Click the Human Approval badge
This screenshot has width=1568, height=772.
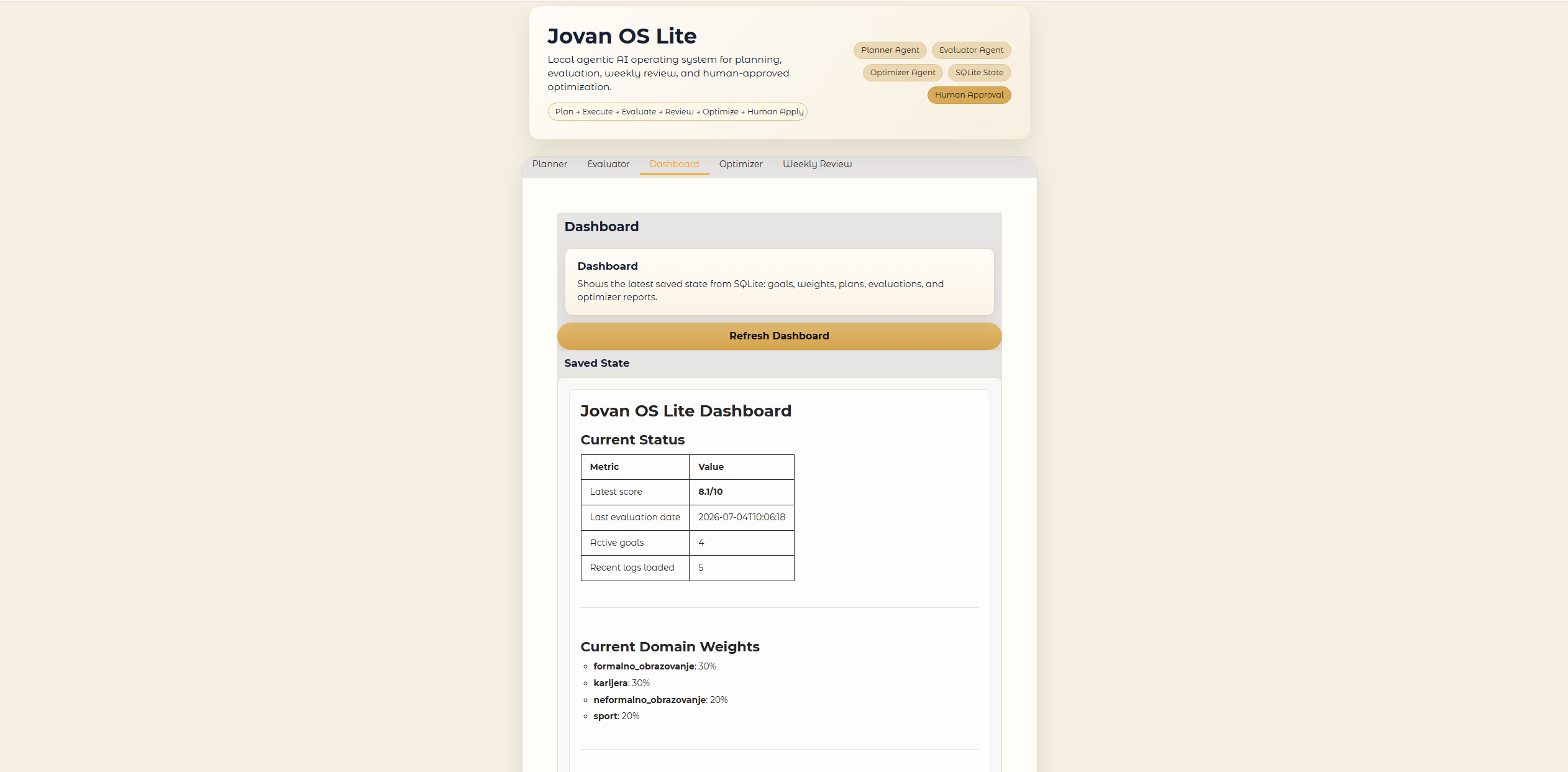(x=969, y=95)
